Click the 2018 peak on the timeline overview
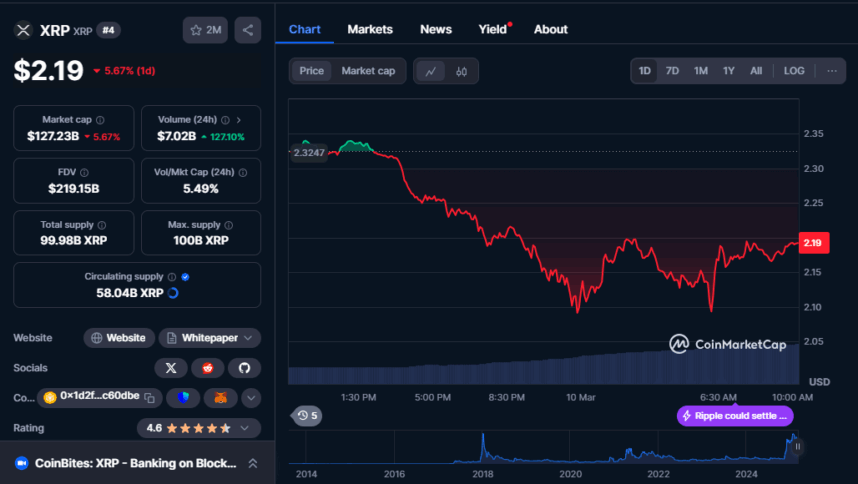Screen dimensions: 858x484 coord(483,436)
